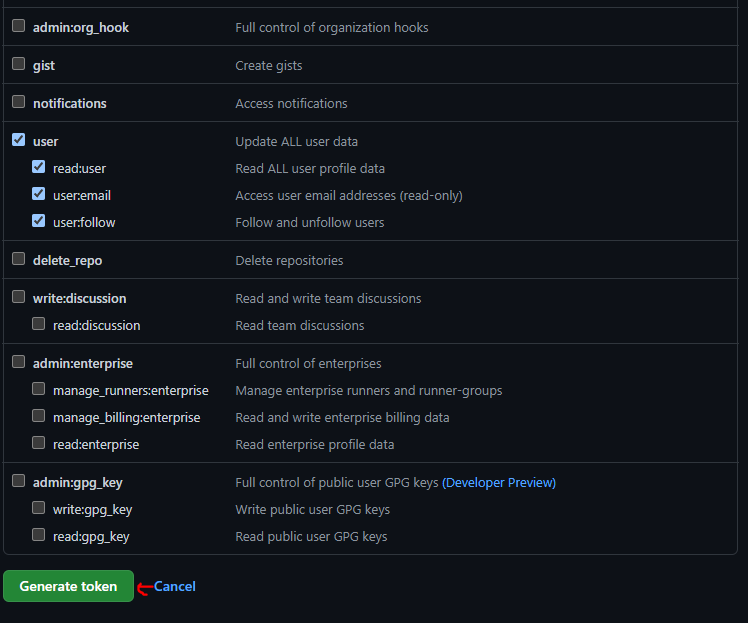Image resolution: width=748 pixels, height=623 pixels.
Task: Click the 'user' scope label
Action: [45, 142]
